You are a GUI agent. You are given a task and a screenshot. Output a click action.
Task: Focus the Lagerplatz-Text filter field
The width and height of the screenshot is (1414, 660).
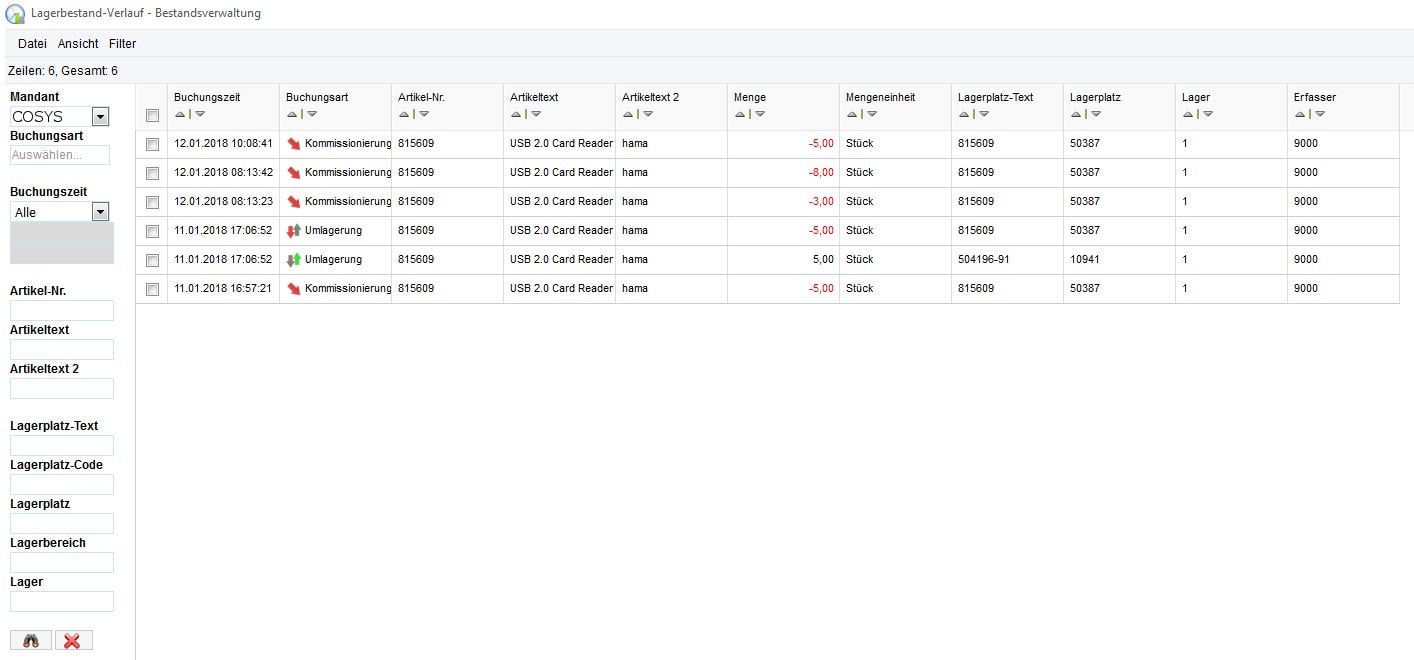click(x=62, y=446)
